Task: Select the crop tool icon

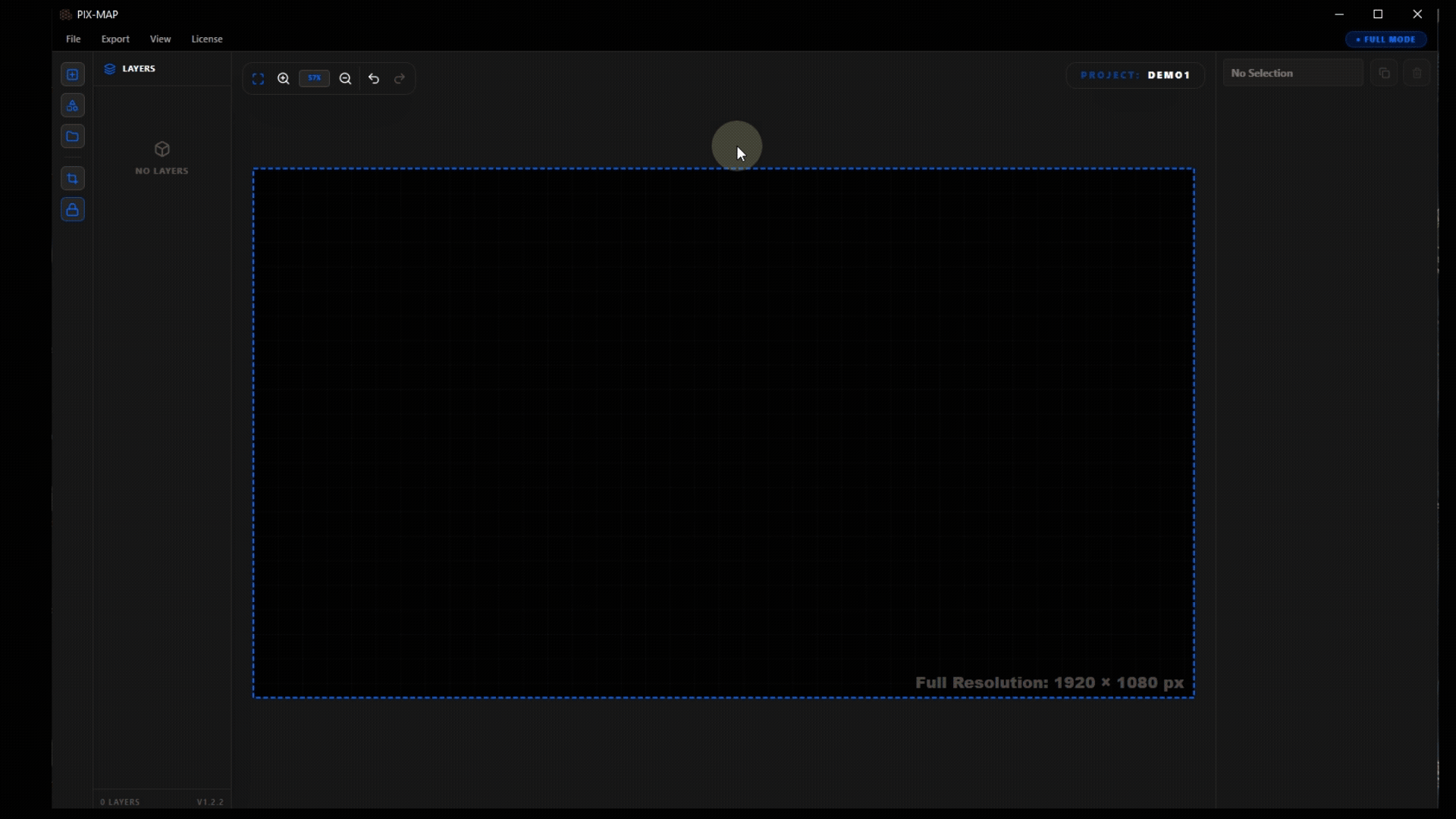Action: (x=73, y=179)
